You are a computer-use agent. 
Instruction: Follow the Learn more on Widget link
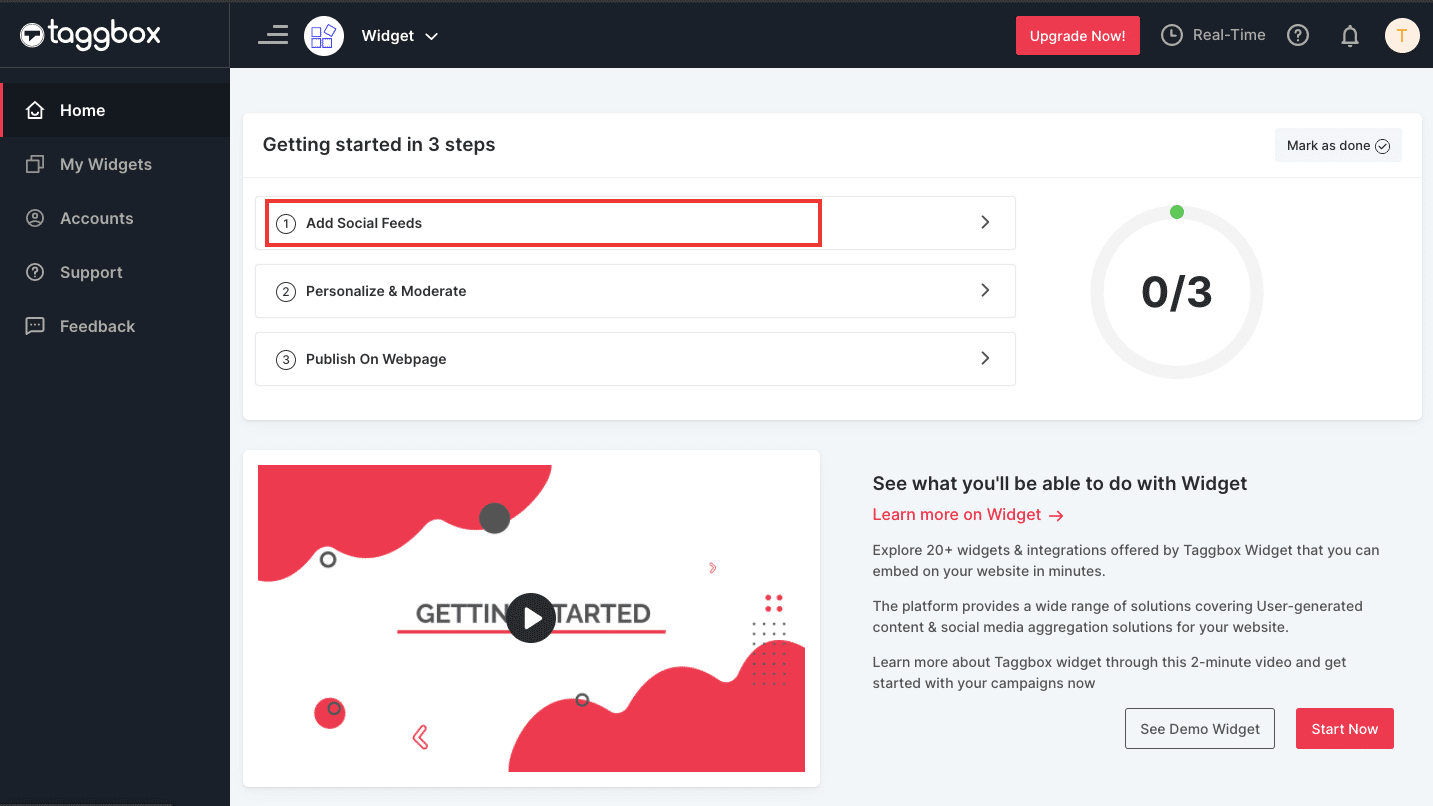point(967,514)
